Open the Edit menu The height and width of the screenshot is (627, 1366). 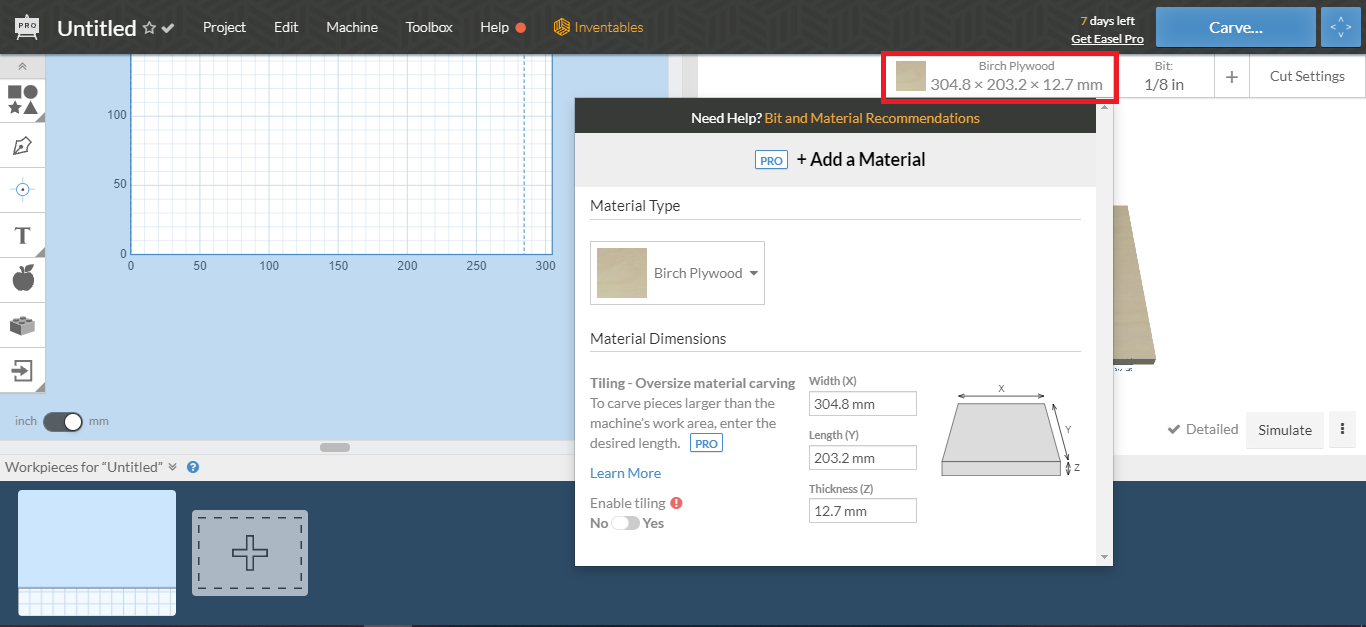[286, 27]
